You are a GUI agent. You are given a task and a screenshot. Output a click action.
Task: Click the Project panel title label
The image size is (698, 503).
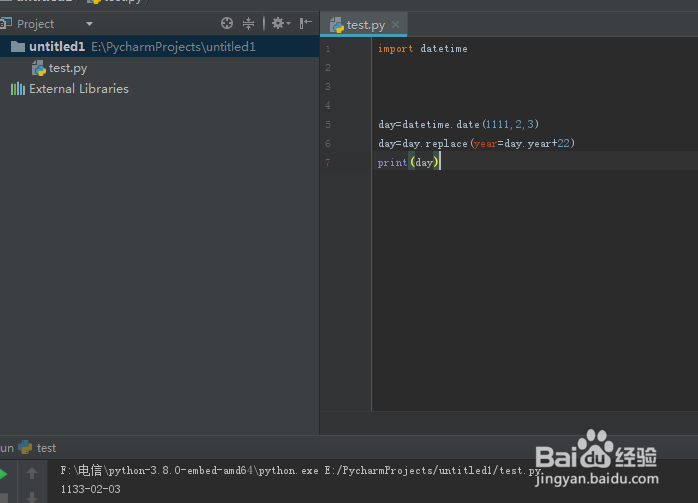coord(36,24)
